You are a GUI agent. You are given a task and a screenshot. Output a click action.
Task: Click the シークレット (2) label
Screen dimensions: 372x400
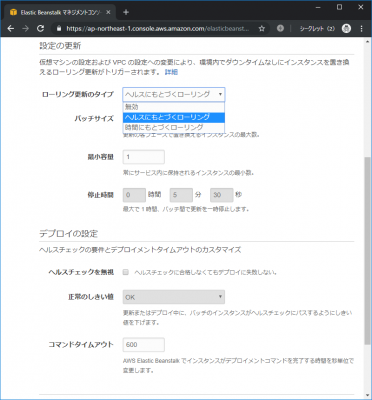[x=317, y=29]
